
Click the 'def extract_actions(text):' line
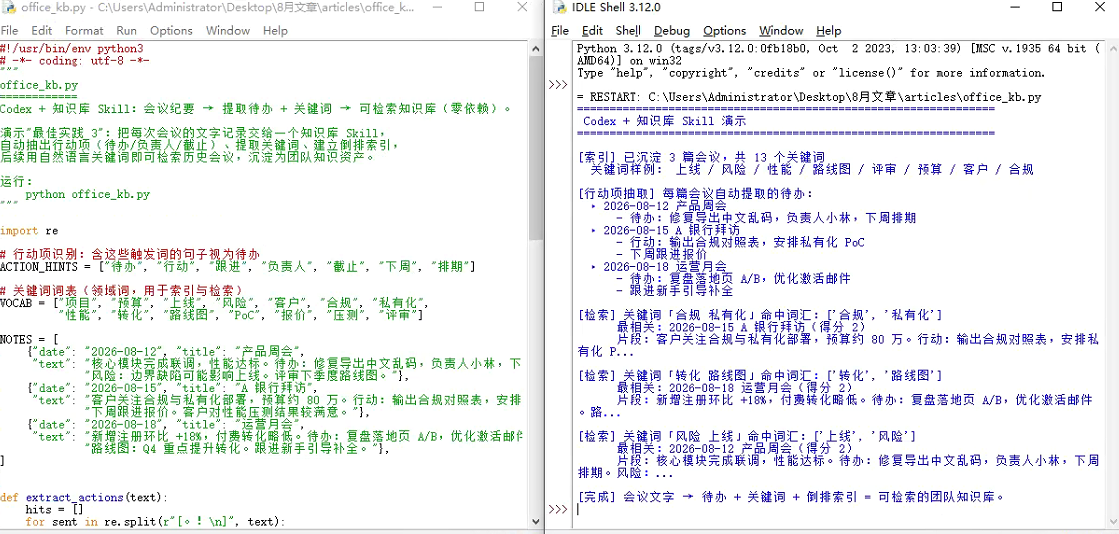click(x=84, y=497)
